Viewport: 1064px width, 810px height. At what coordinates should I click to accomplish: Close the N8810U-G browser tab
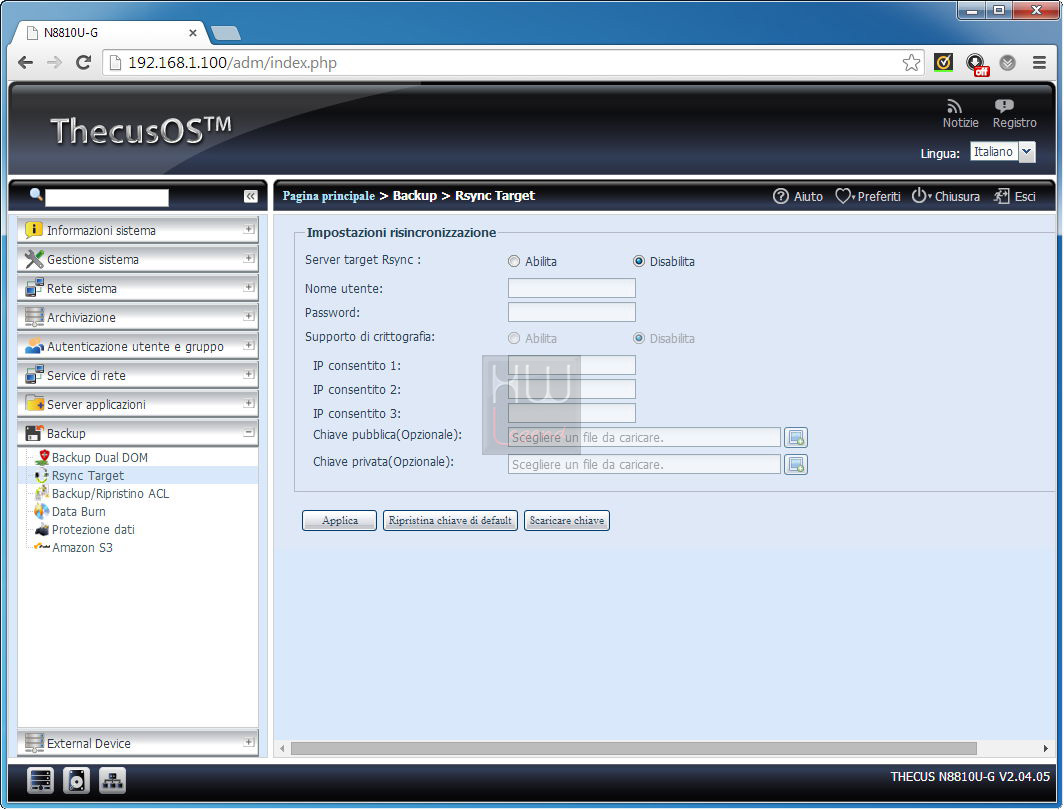point(193,33)
